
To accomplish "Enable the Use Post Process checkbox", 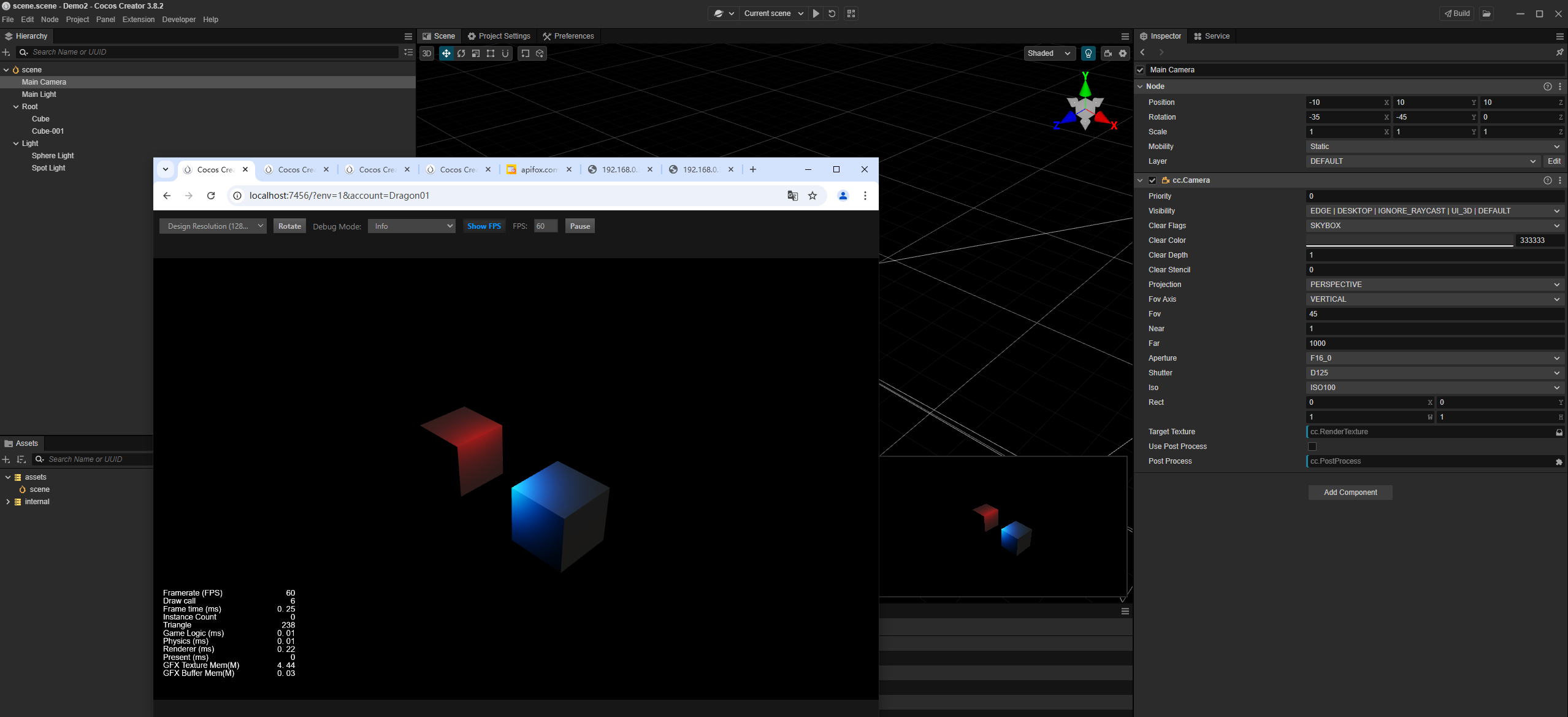I will pos(1312,447).
